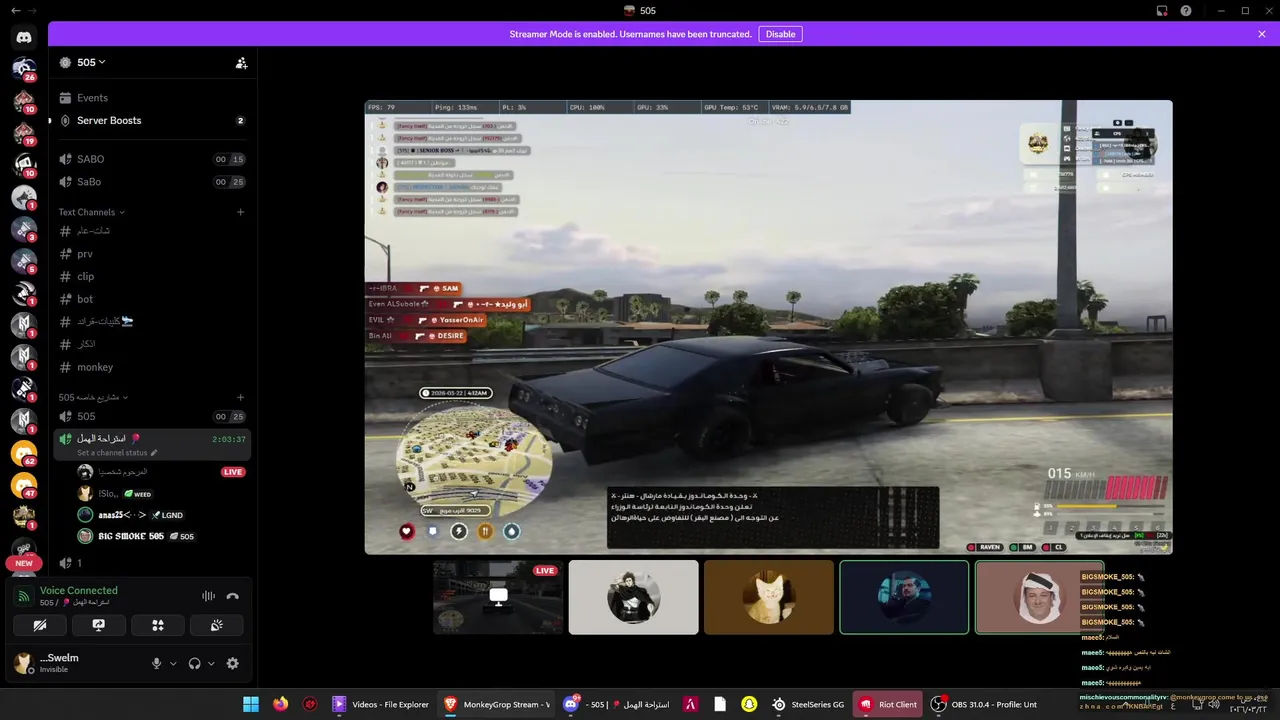Open headphone output options arrow
Screen dimensions: 1280x720
211,663
